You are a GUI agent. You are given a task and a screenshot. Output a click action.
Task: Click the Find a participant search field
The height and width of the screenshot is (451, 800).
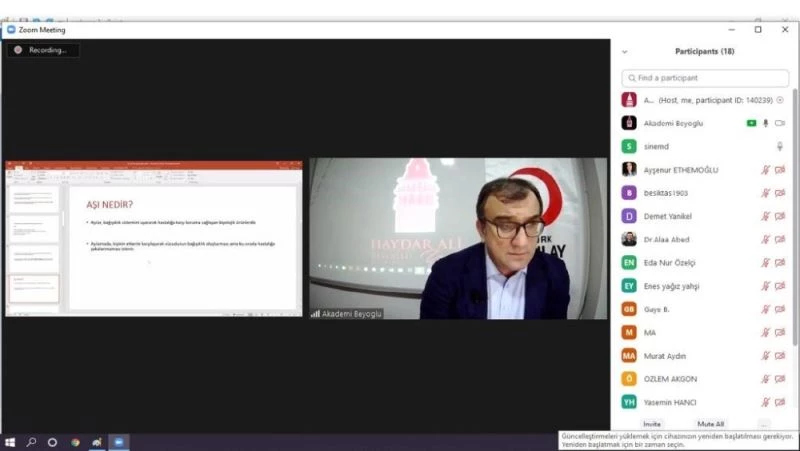[705, 77]
